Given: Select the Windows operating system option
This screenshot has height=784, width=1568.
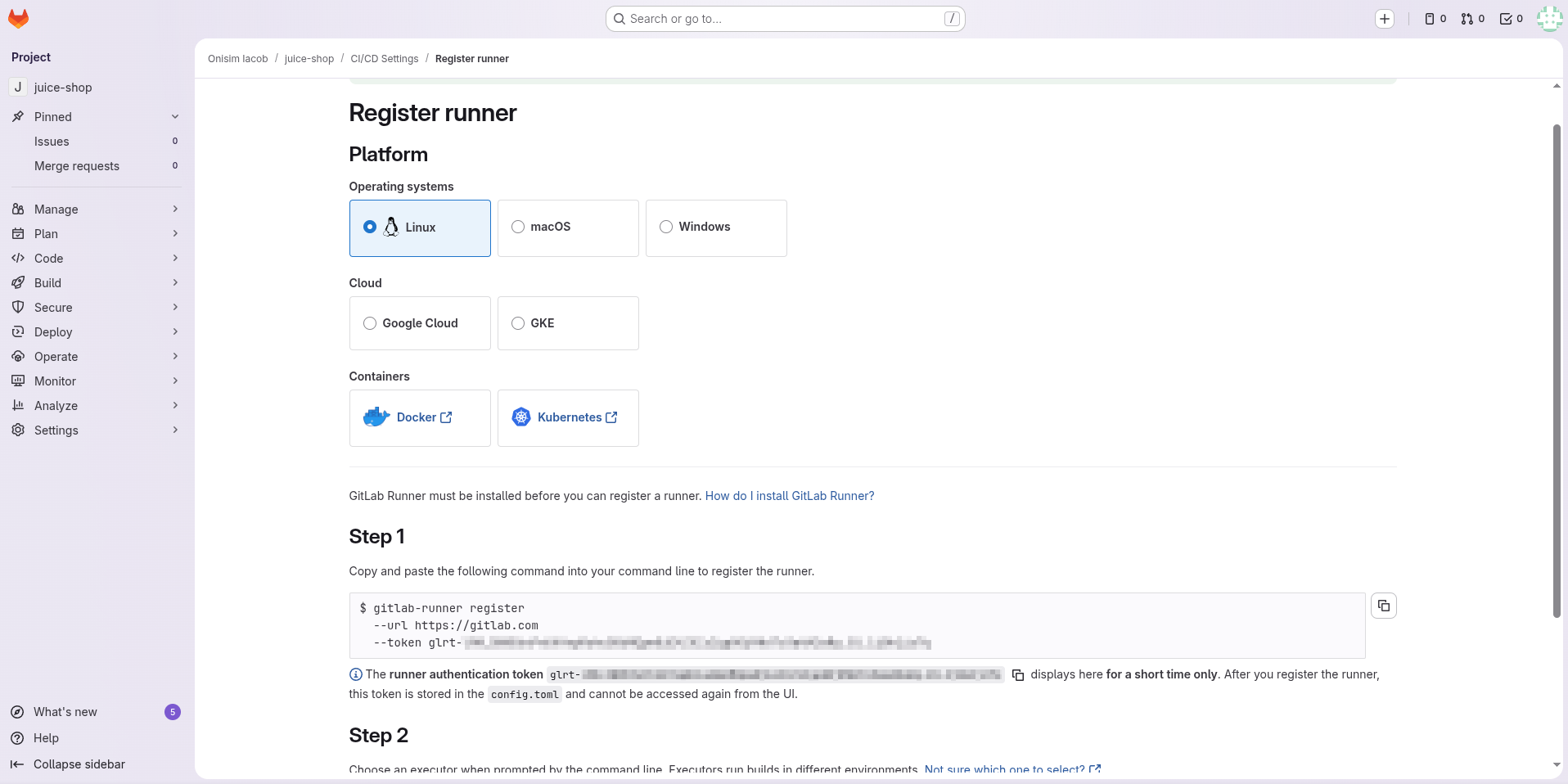Looking at the screenshot, I should (x=715, y=228).
